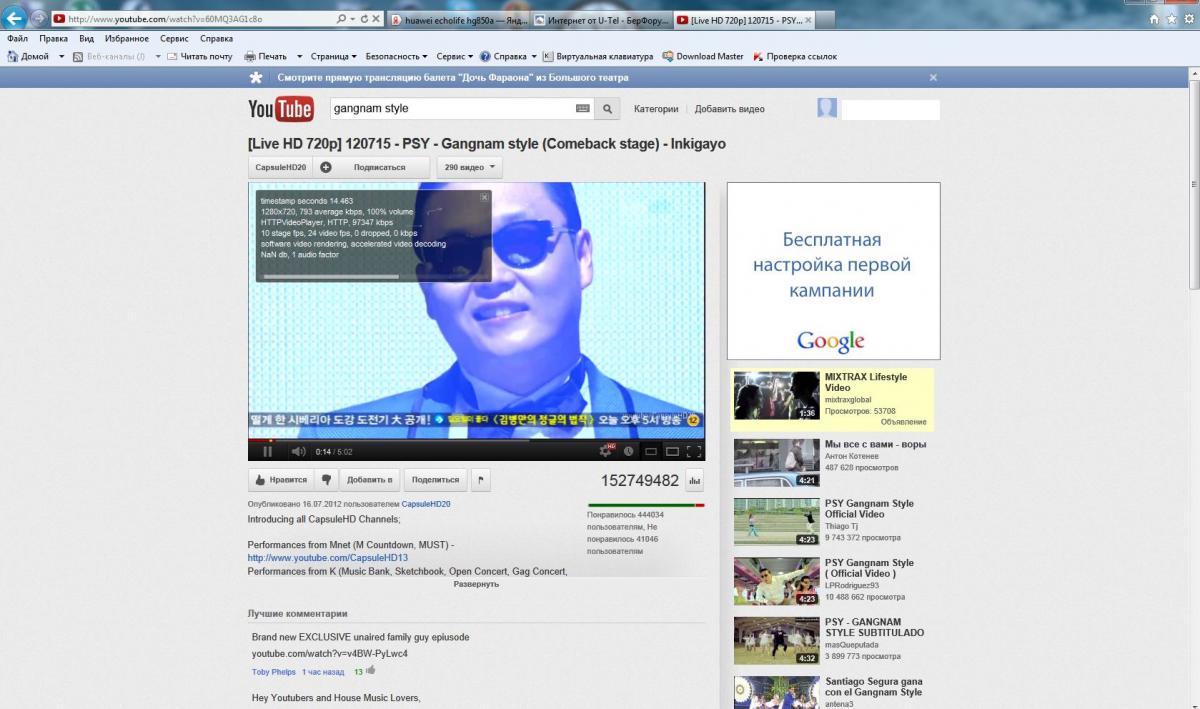Click the Поделиться share button
This screenshot has height=709, width=1200.
(435, 480)
